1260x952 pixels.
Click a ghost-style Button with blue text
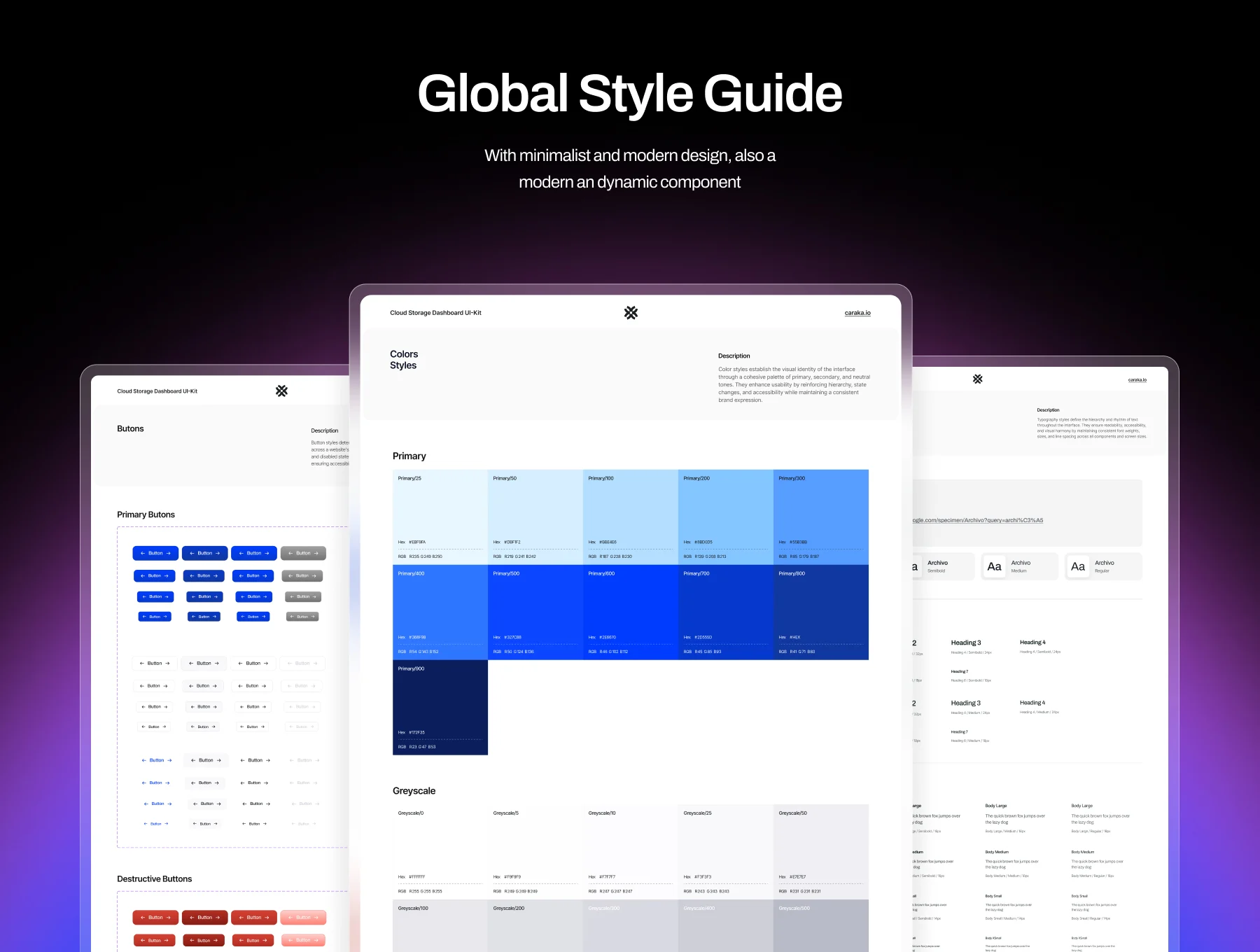point(155,759)
